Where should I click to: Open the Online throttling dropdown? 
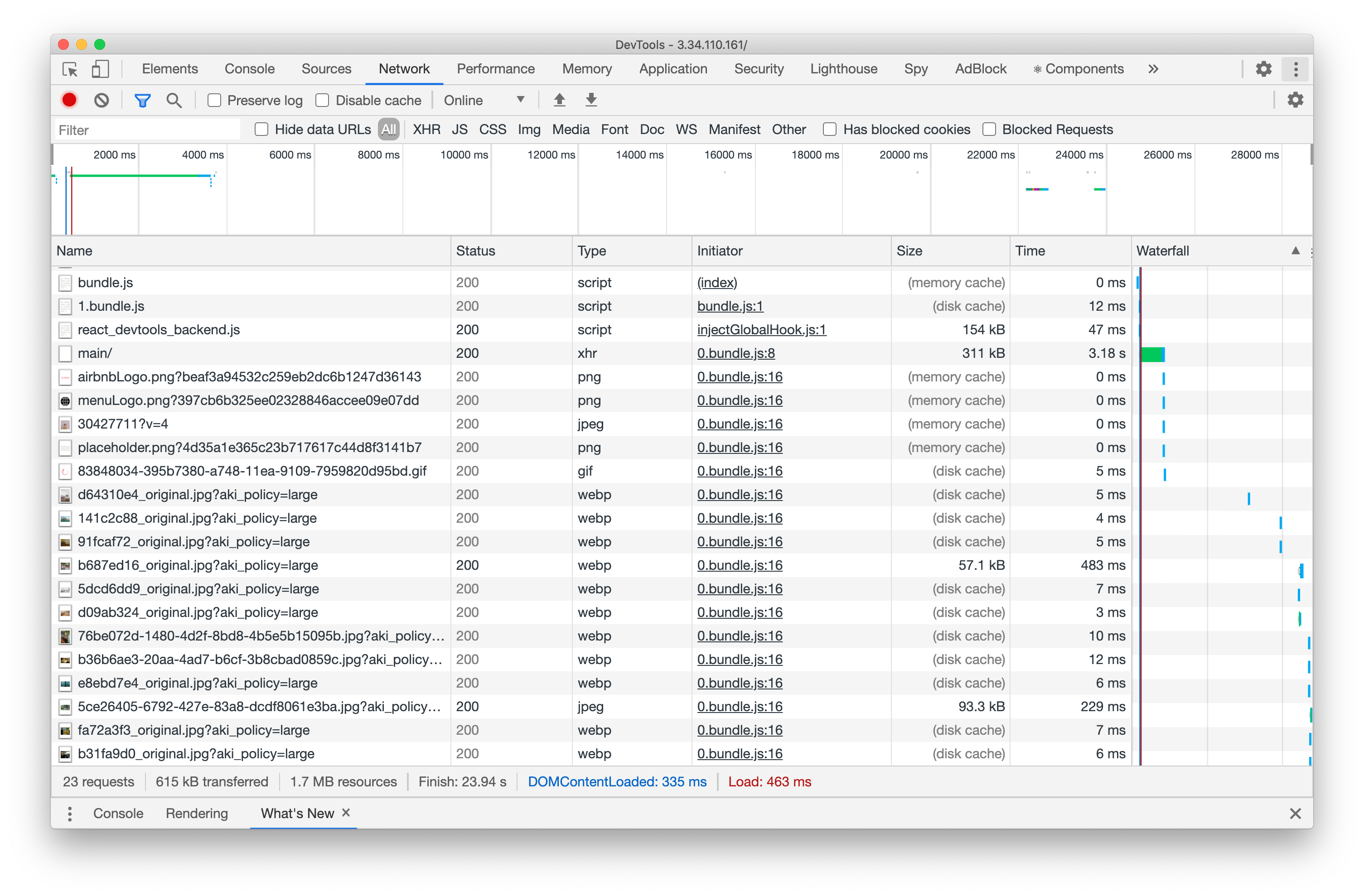click(x=484, y=100)
